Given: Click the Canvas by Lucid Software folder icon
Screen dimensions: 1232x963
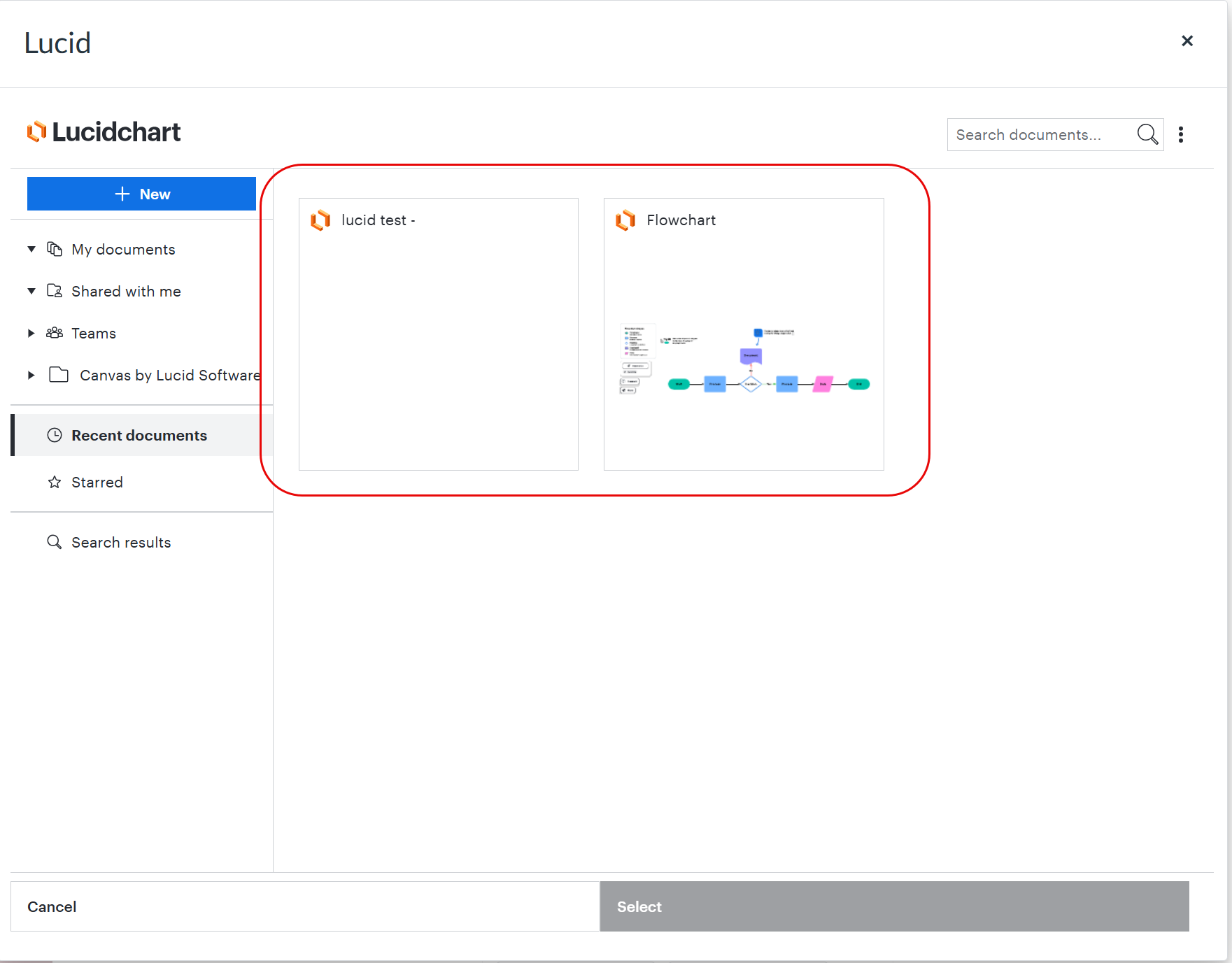Looking at the screenshot, I should click(x=59, y=375).
